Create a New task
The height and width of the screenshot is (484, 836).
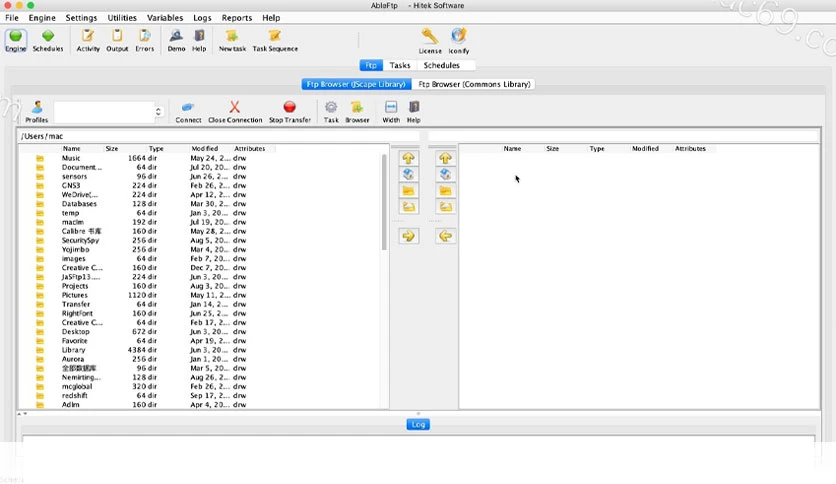232,41
